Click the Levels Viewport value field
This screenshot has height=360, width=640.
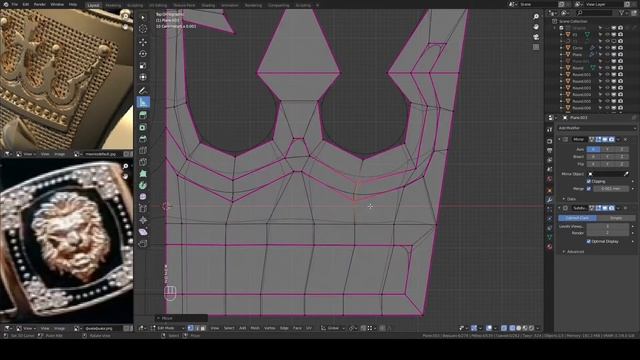(607, 226)
